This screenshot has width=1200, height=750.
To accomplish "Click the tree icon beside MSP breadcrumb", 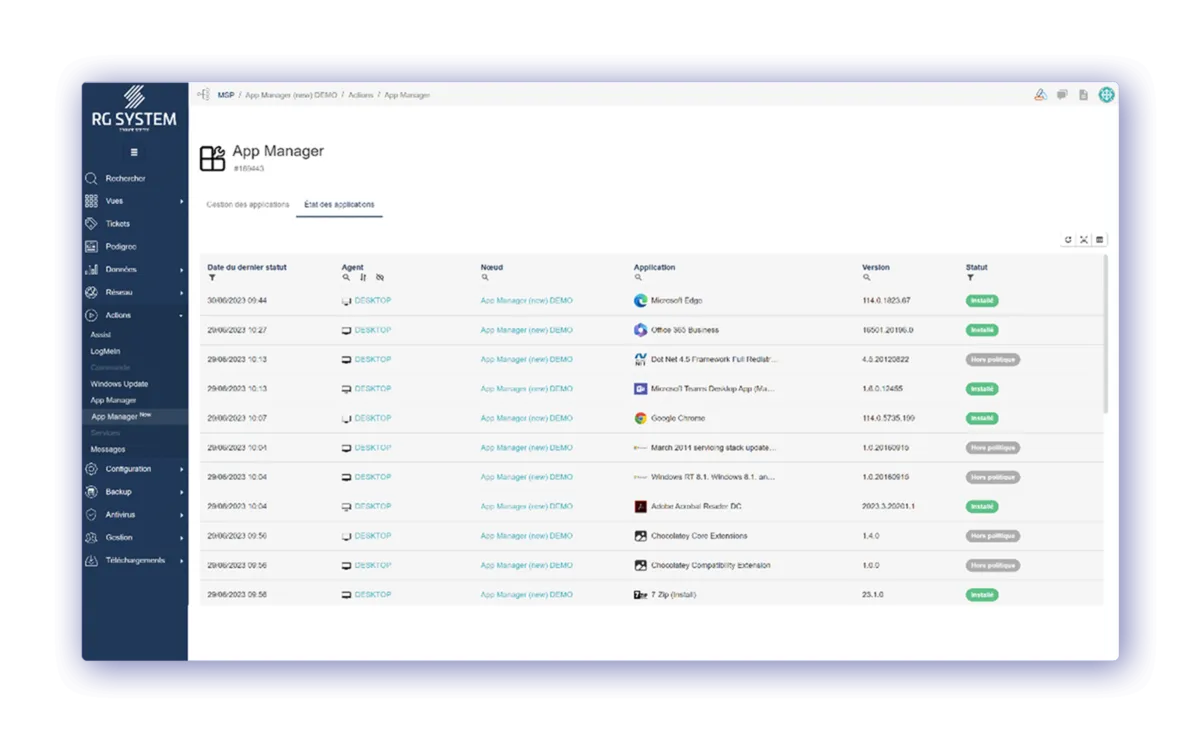I will coord(203,95).
